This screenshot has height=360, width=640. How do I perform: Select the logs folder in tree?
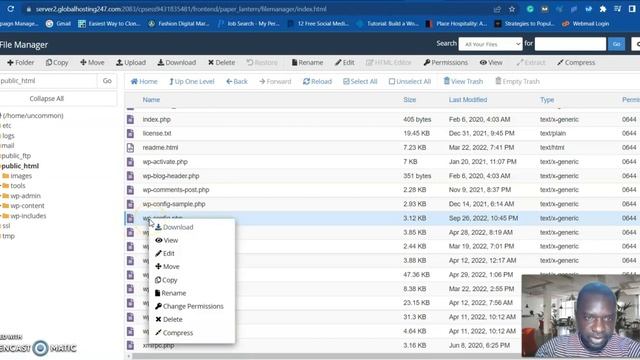[8, 136]
